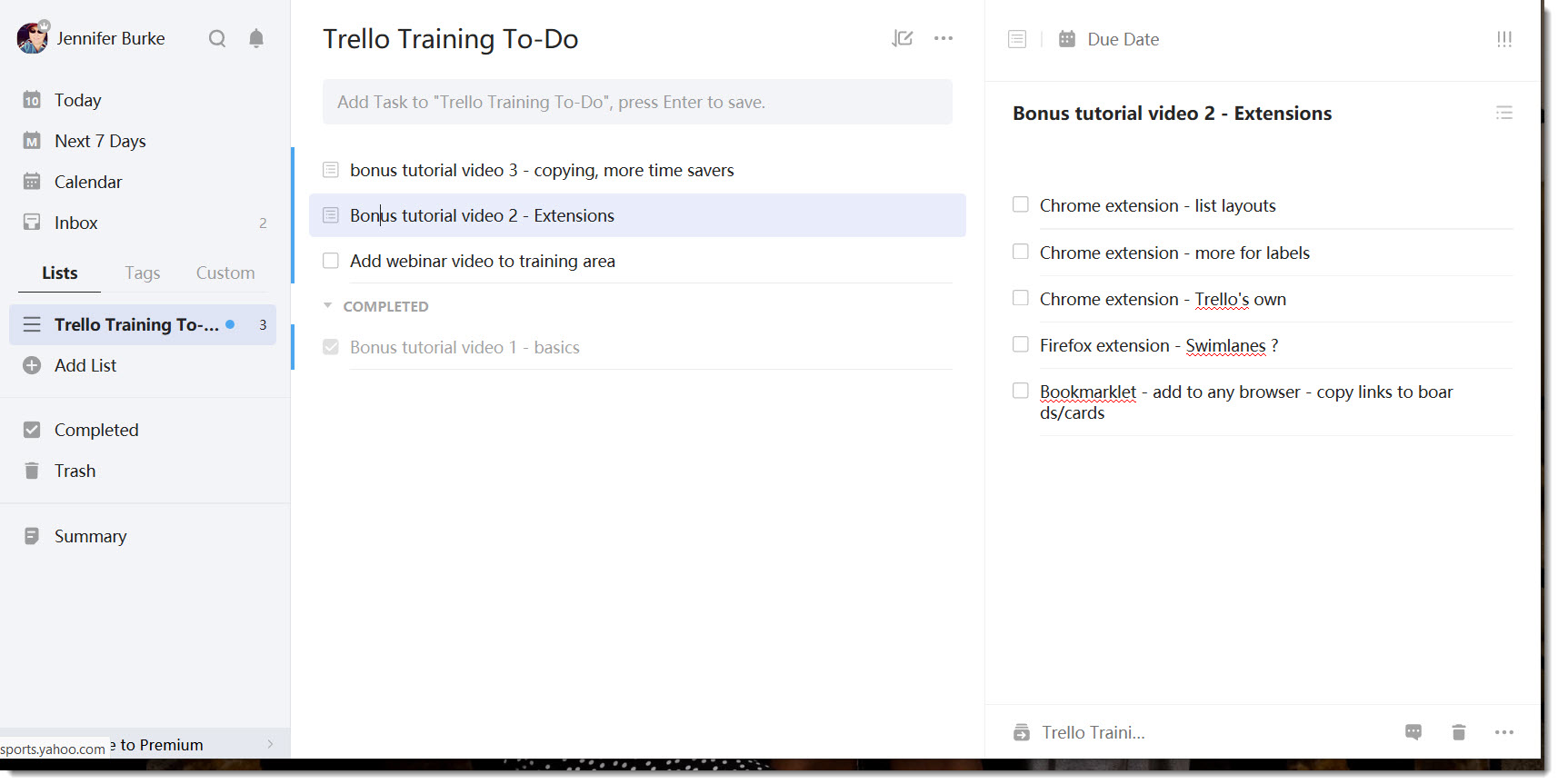This screenshot has height=784, width=1558.
Task: Click the detail title Bonus tutorial video 2 - Extensions
Action: click(x=1173, y=114)
